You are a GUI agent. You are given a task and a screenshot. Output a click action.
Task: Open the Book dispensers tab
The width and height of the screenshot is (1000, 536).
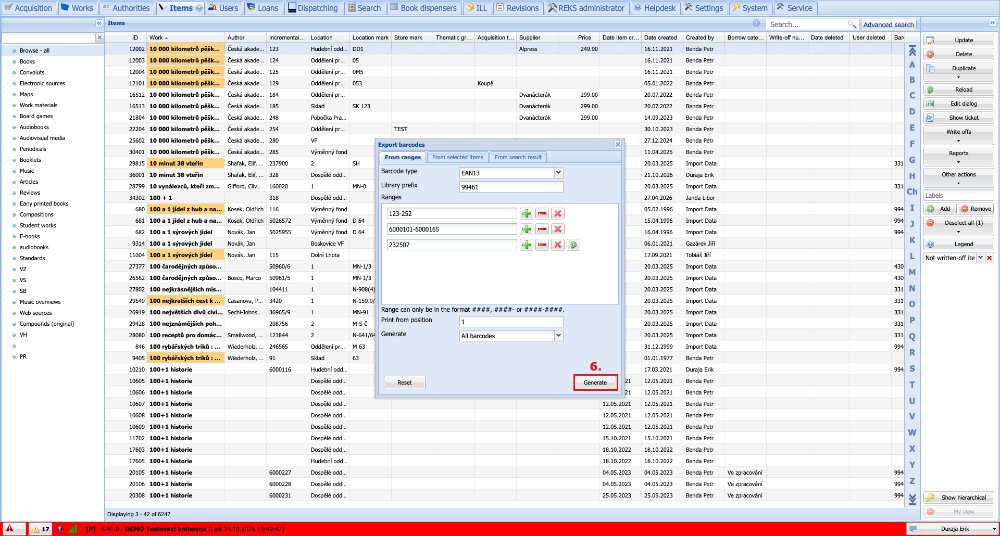click(x=423, y=8)
